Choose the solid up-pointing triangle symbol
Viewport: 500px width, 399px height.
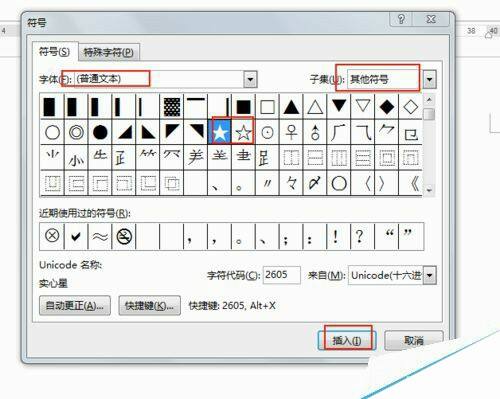pyautogui.click(x=291, y=107)
